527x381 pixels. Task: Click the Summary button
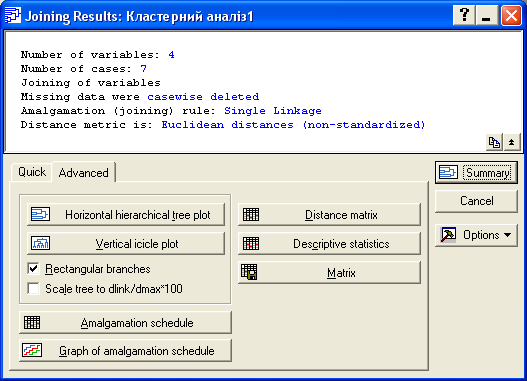pos(476,173)
